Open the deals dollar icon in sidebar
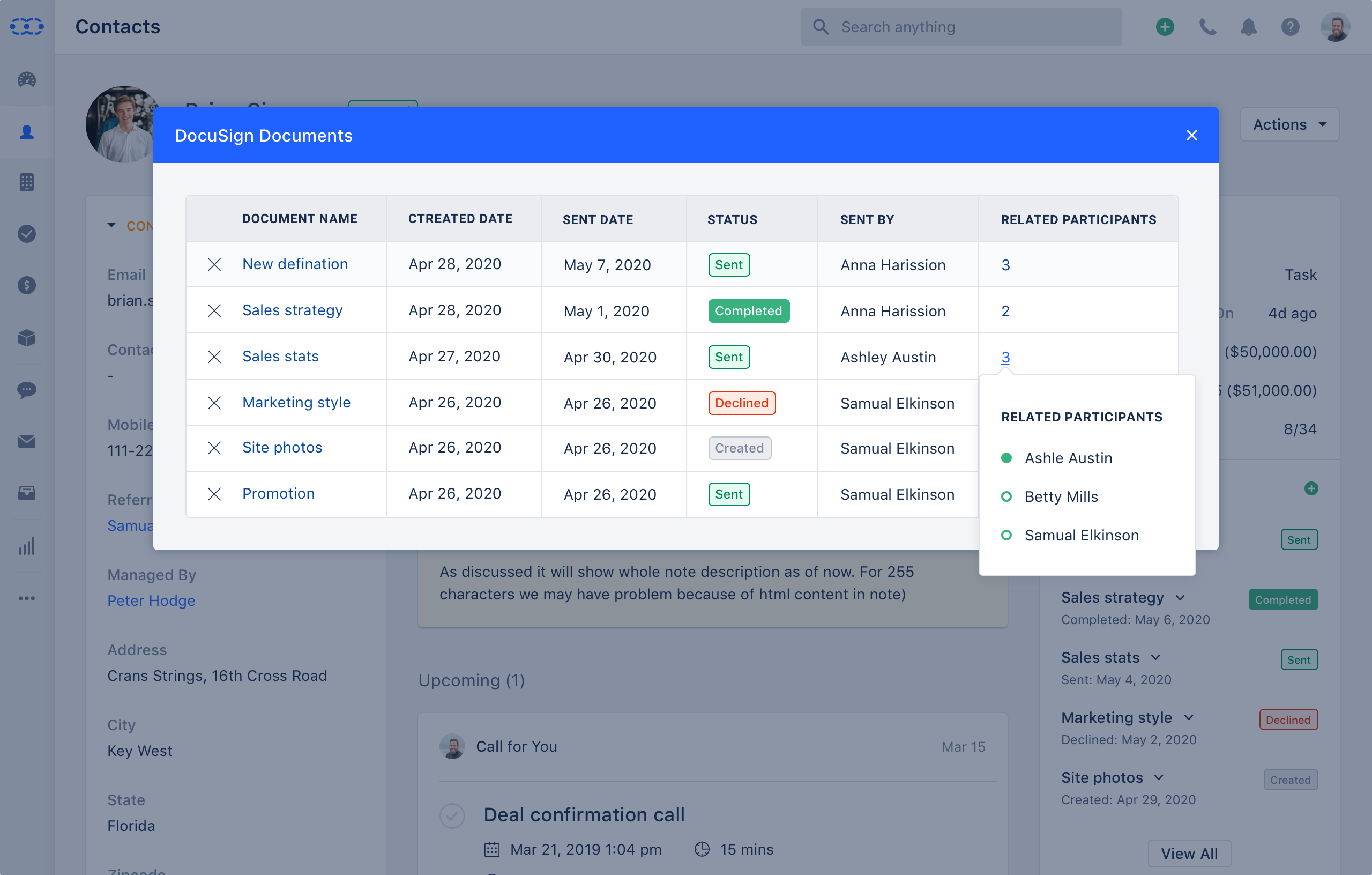1372x875 pixels. point(27,285)
